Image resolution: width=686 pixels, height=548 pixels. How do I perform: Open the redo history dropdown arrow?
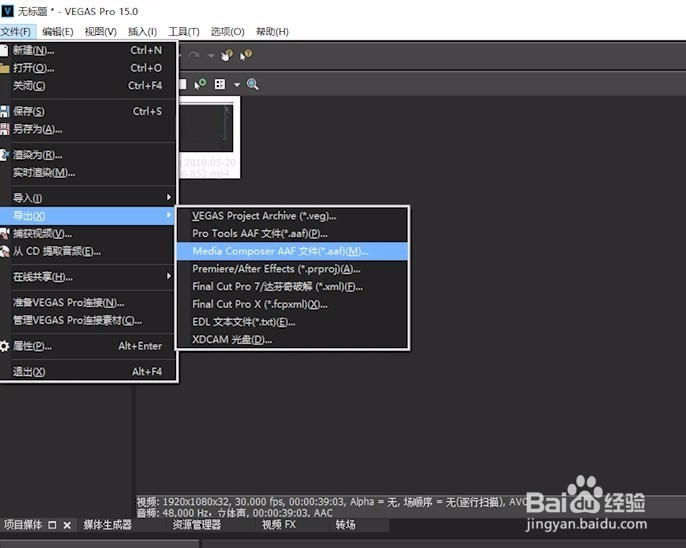[211, 56]
